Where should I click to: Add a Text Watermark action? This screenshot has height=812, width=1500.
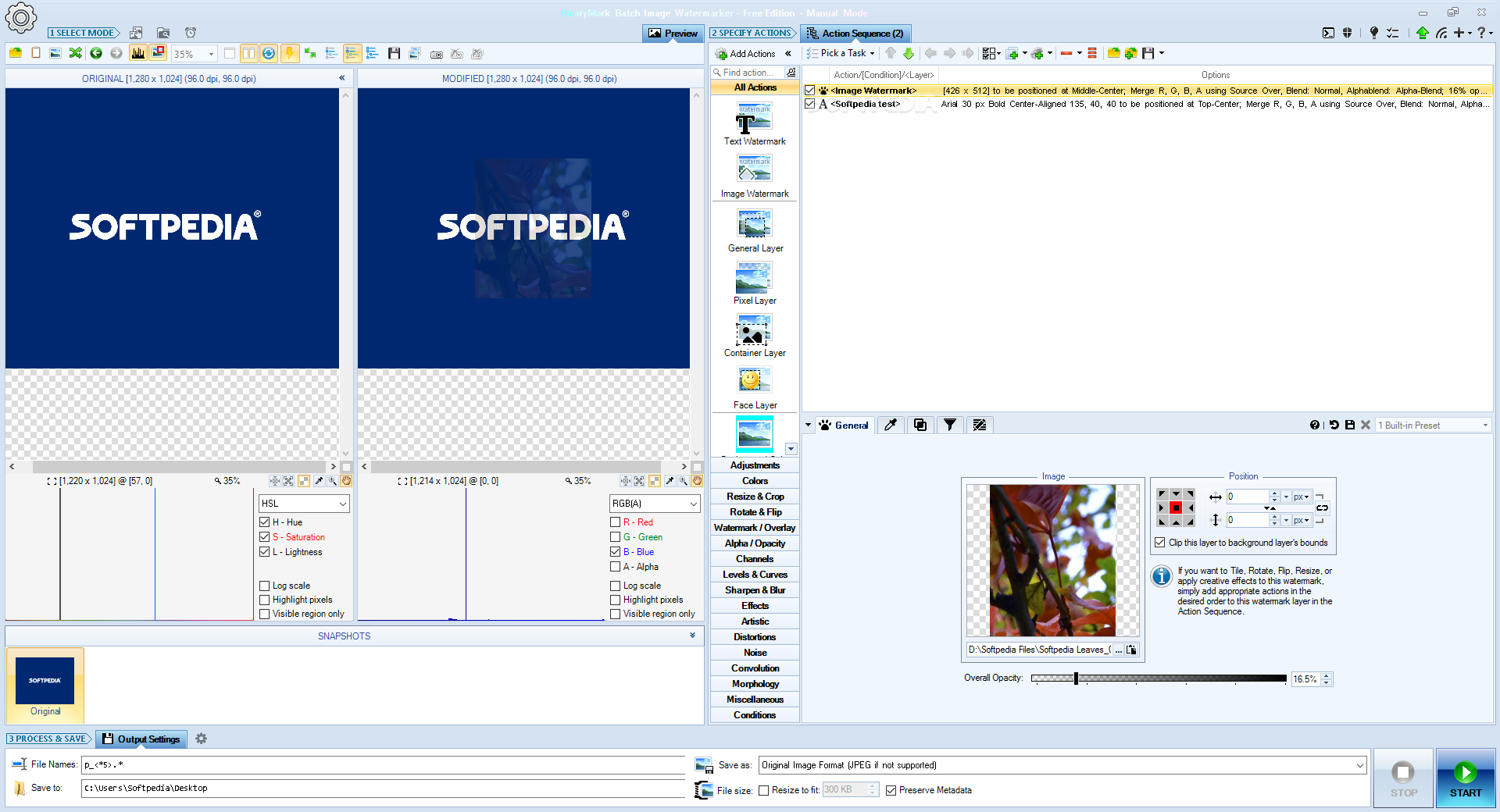pyautogui.click(x=755, y=124)
